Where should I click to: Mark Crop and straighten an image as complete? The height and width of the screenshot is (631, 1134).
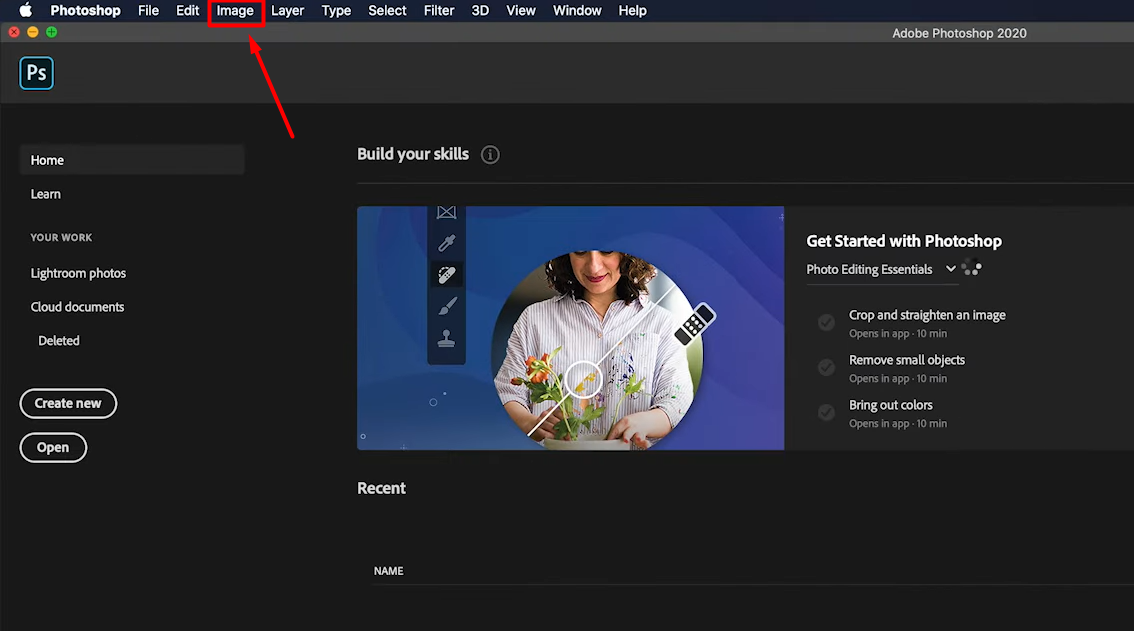tap(826, 322)
